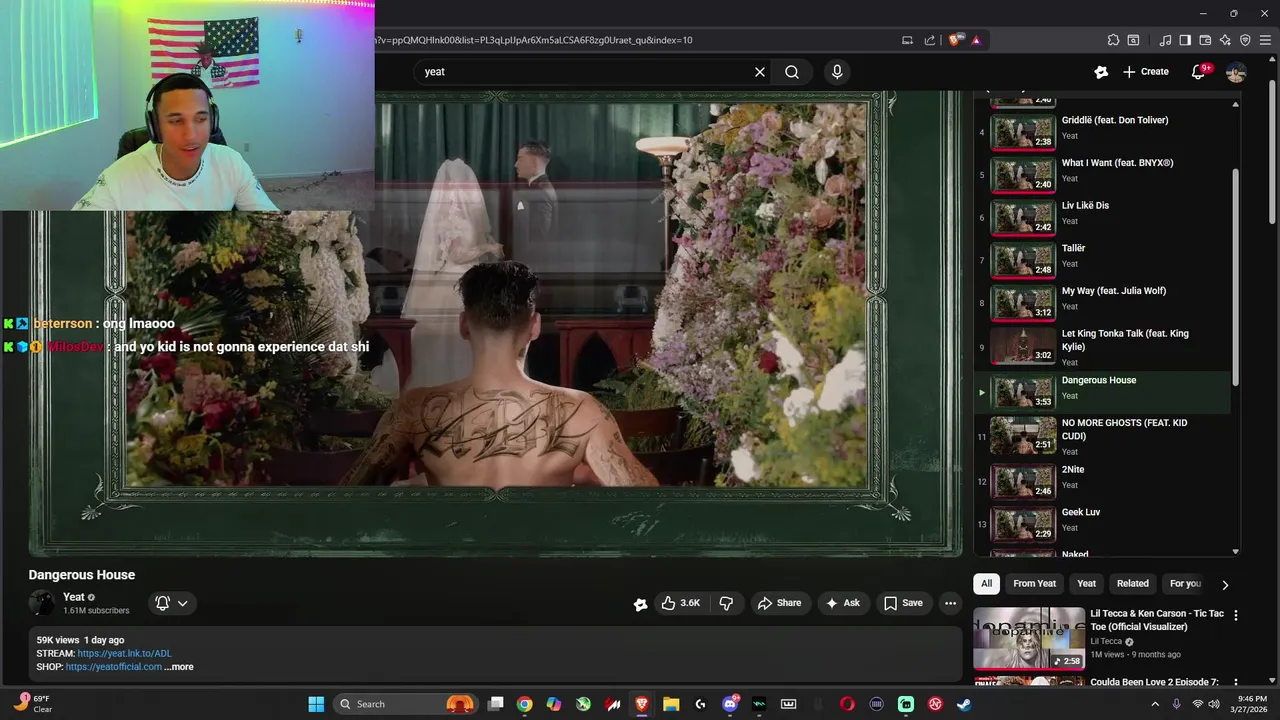Clear the YouTube search field text
Viewport: 1280px width, 720px height.
pyautogui.click(x=760, y=72)
